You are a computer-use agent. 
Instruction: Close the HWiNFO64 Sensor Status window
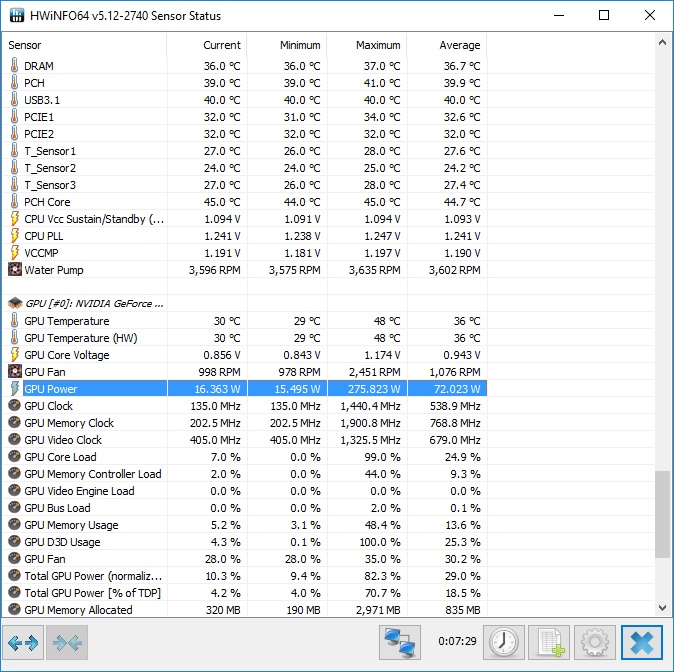pos(650,15)
